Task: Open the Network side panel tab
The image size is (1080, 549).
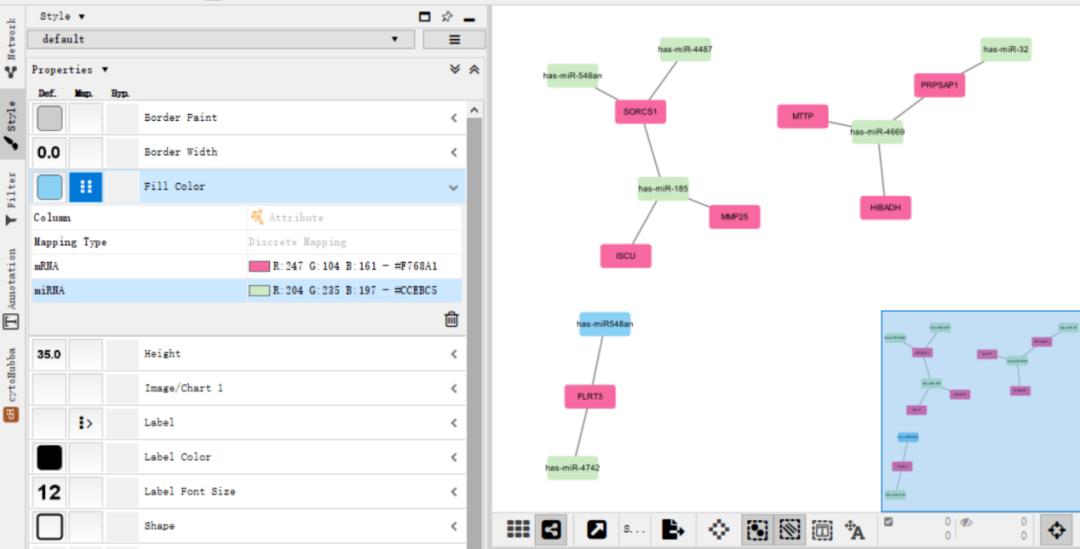Action: click(11, 48)
